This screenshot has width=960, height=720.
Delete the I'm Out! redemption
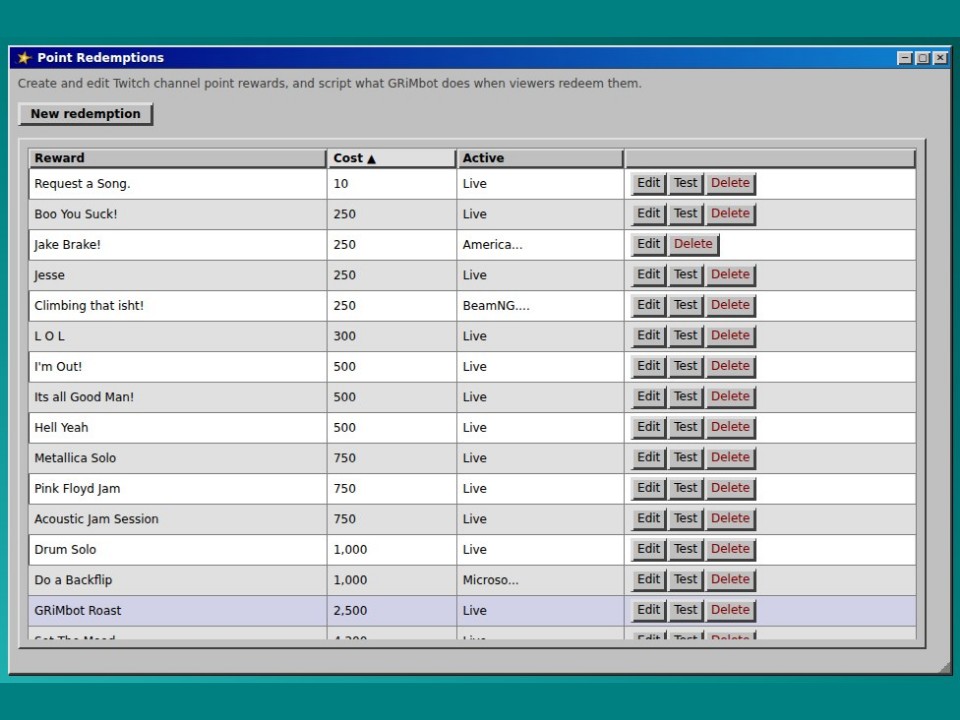730,366
